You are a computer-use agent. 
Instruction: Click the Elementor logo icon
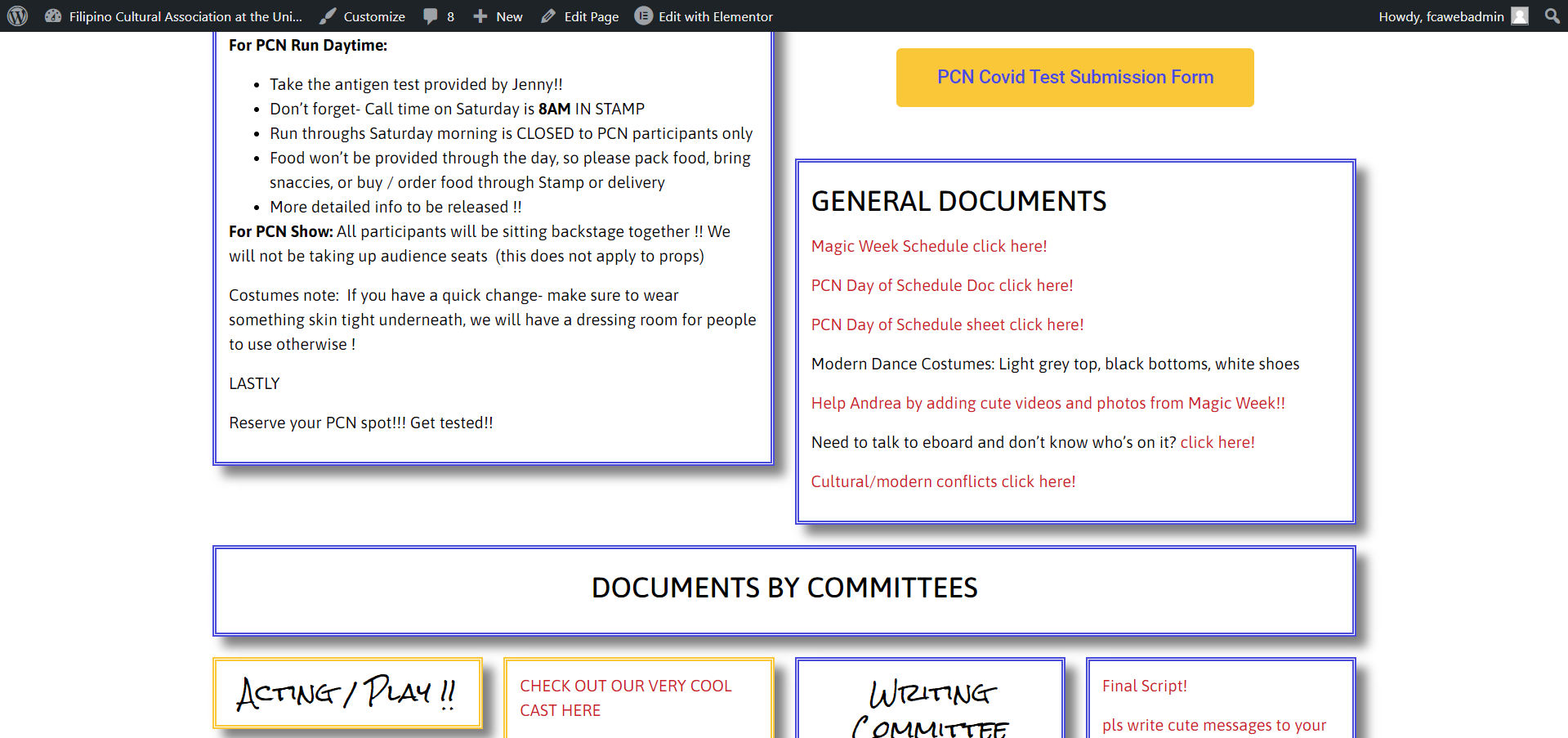pos(644,16)
